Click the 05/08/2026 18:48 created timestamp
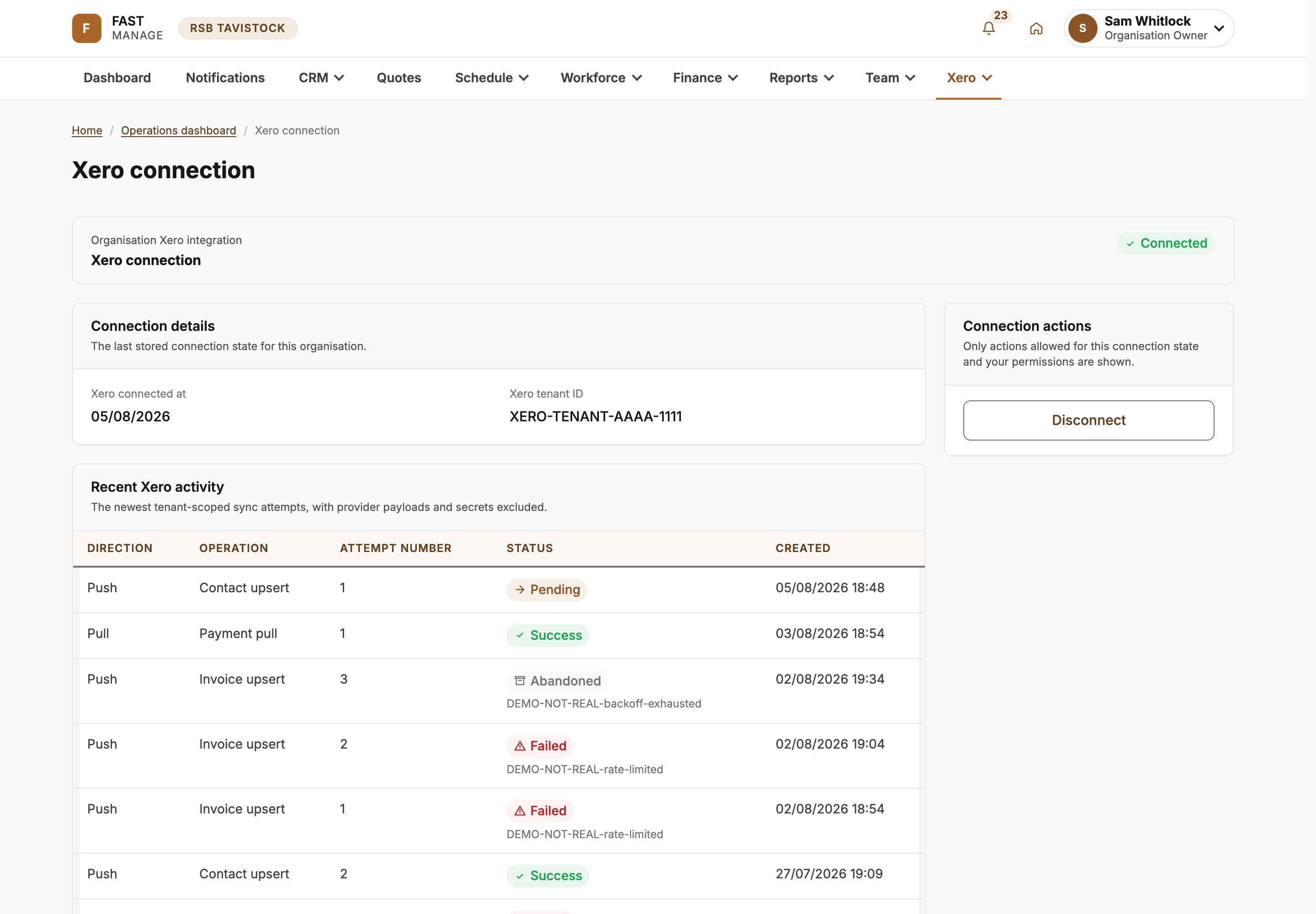 830,588
